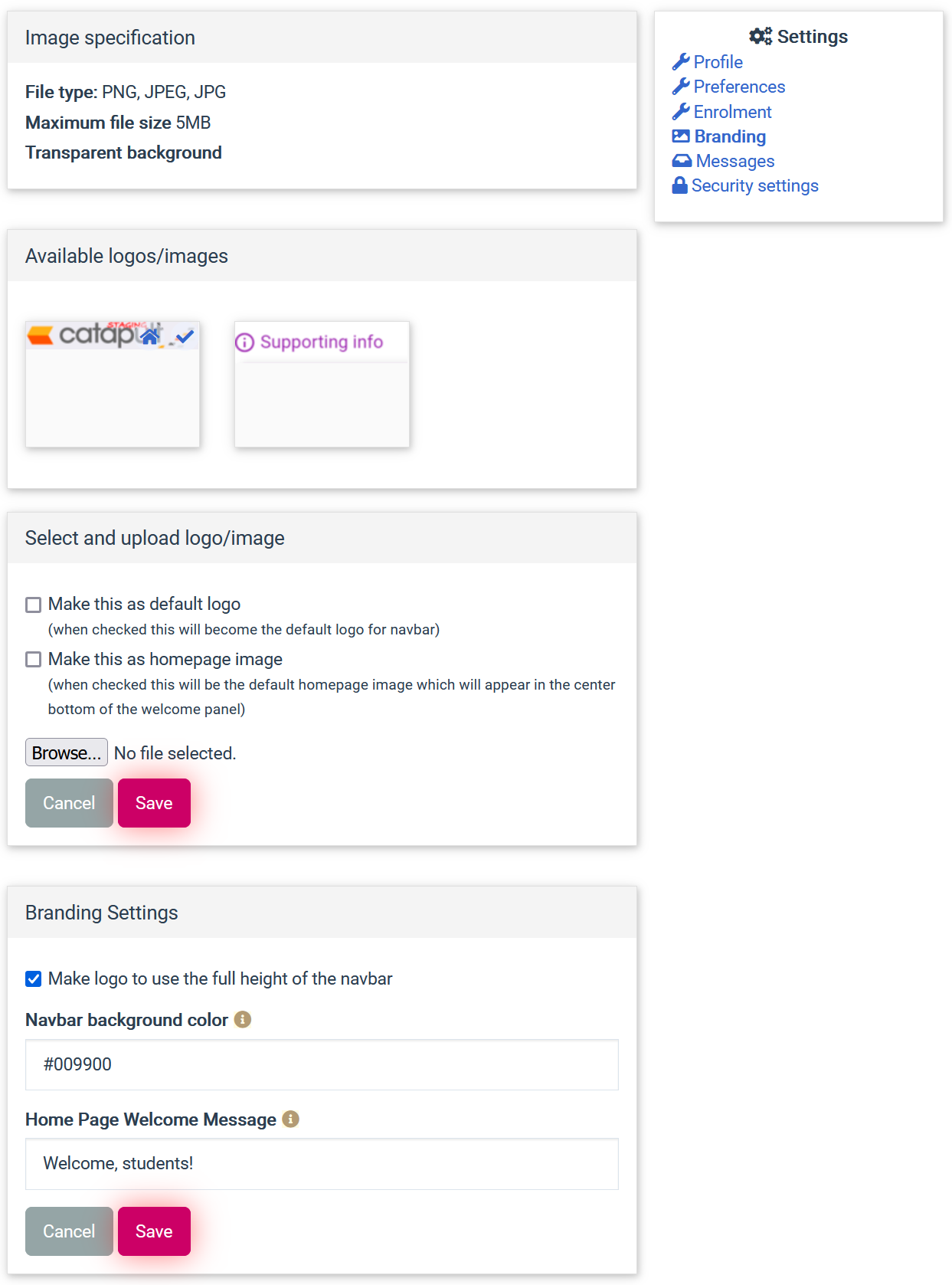Open Preferences from Settings menu
This screenshot has width=952, height=1285.
tap(738, 87)
